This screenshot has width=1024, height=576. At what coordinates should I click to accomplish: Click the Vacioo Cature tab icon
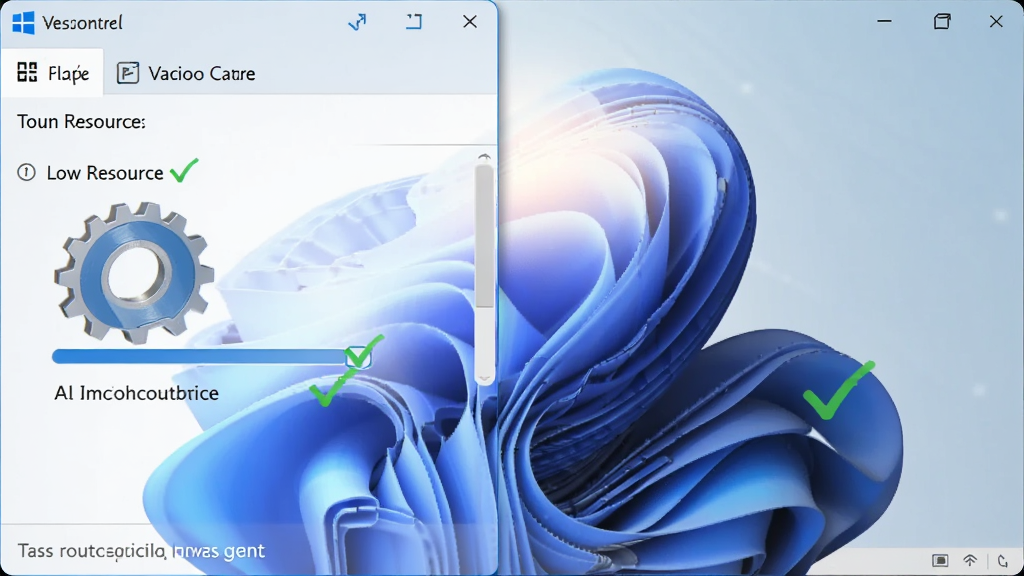(x=128, y=72)
